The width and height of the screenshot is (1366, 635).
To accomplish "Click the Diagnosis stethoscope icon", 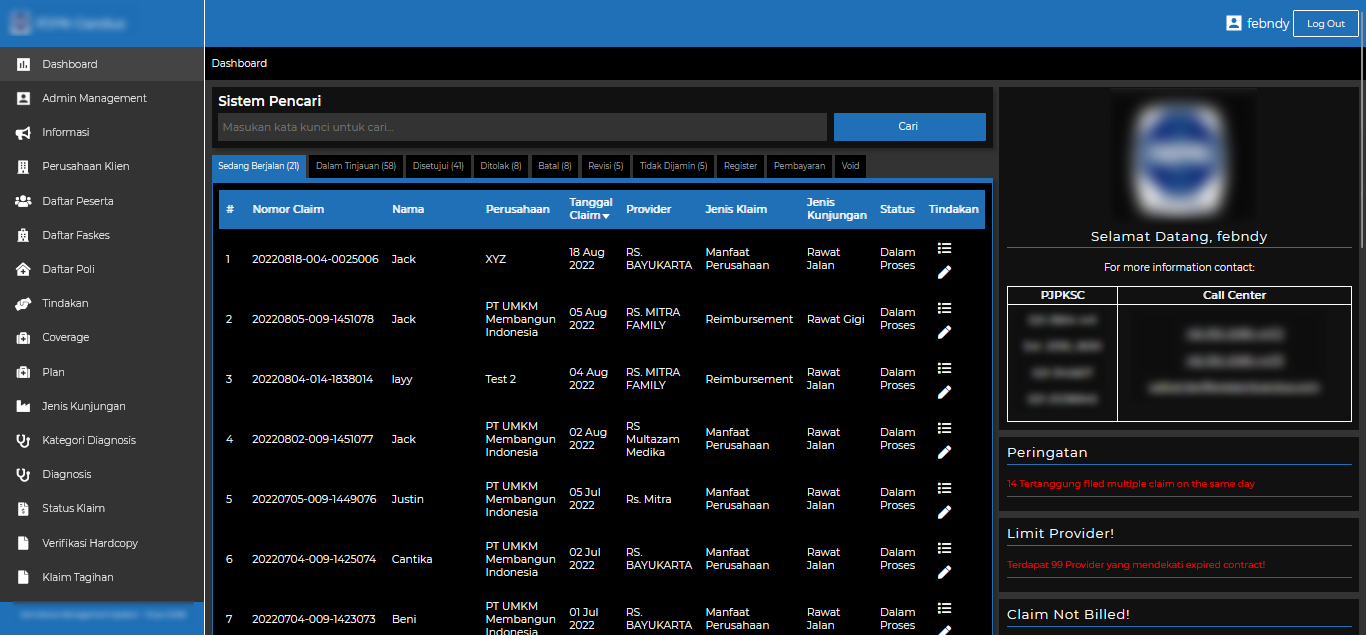I will tap(23, 475).
